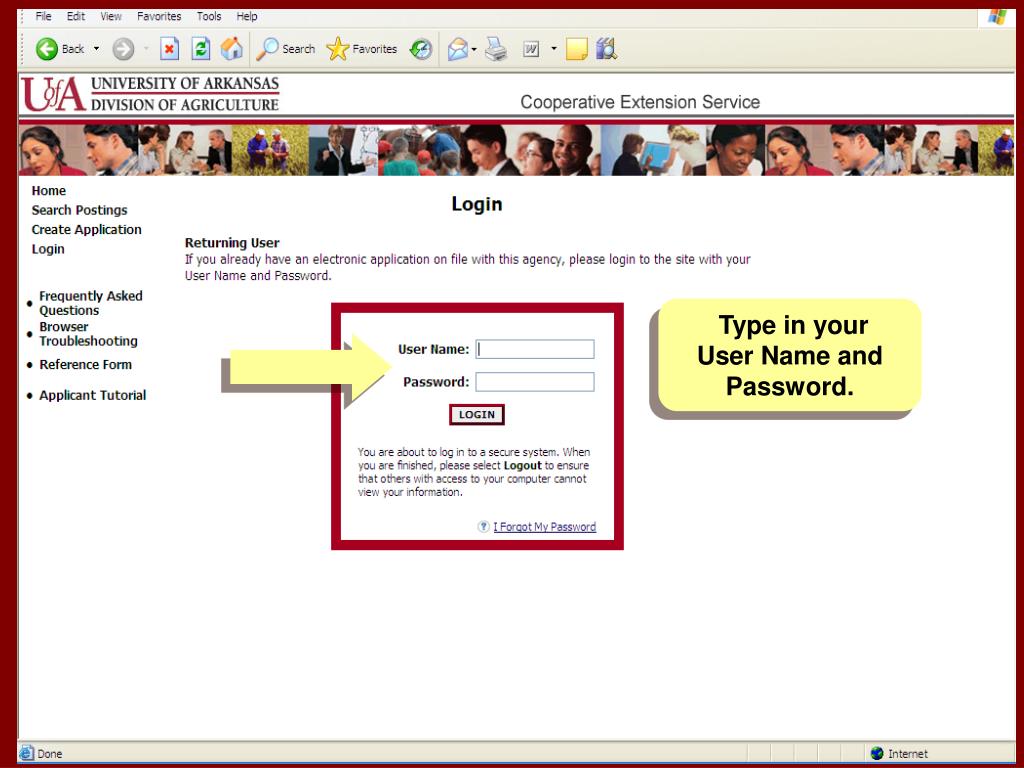The image size is (1024, 768).
Task: Open the Edit menu
Action: click(76, 16)
